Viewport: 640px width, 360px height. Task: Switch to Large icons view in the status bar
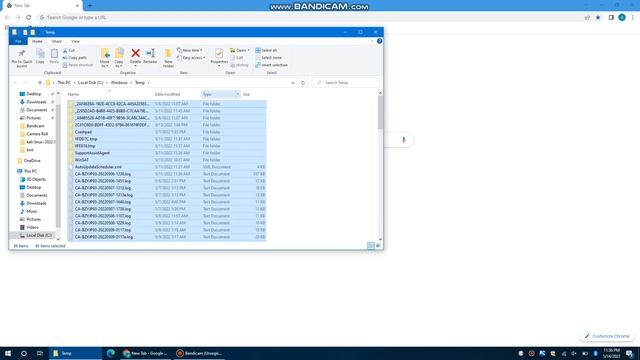[x=378, y=246]
